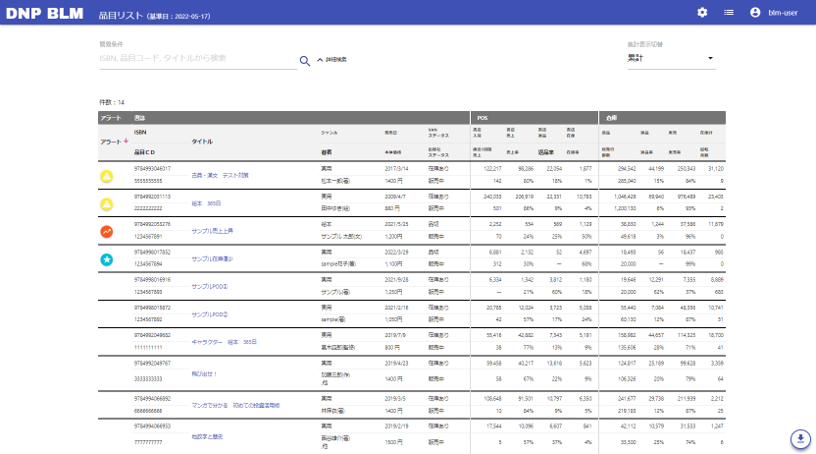
Task: Sort by the アラート column header
Action: click(115, 141)
